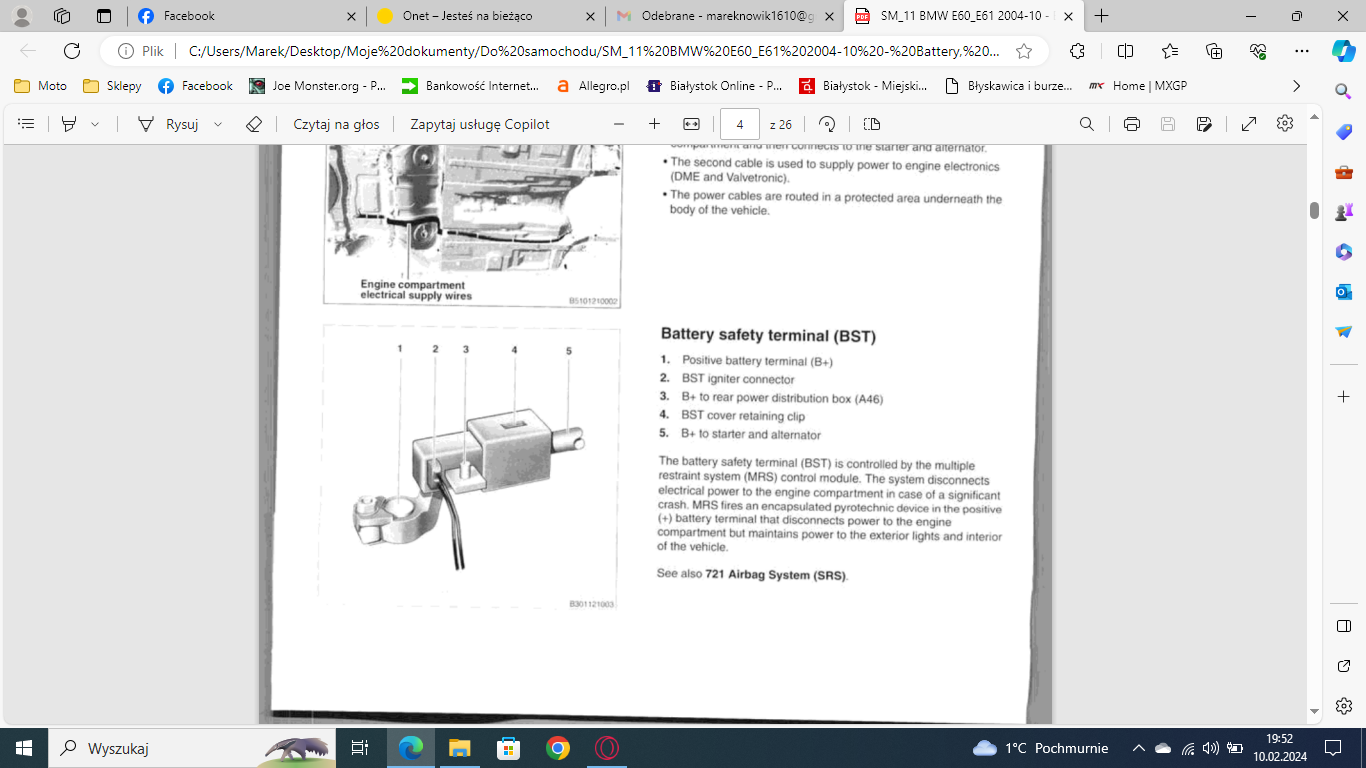1366x768 pixels.
Task: Switch to the Onet – Jesteś na bieżąco tab
Action: (x=485, y=16)
